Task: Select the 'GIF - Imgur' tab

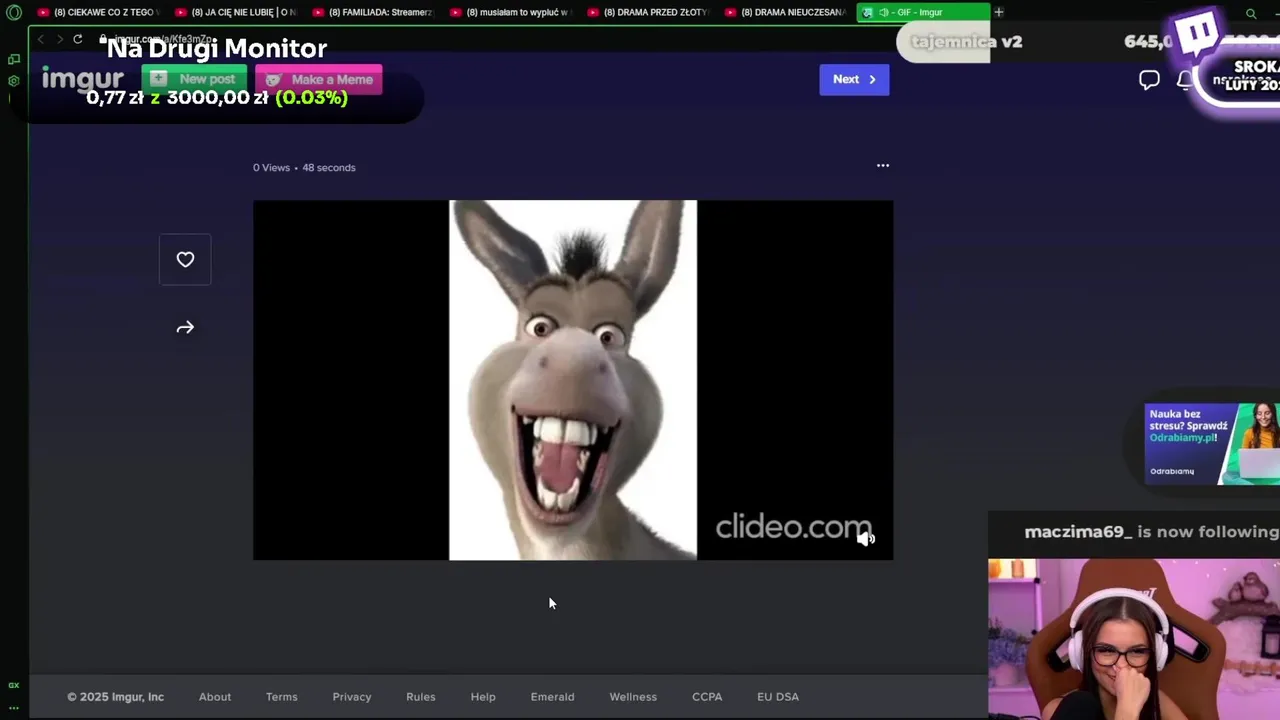Action: [x=922, y=12]
